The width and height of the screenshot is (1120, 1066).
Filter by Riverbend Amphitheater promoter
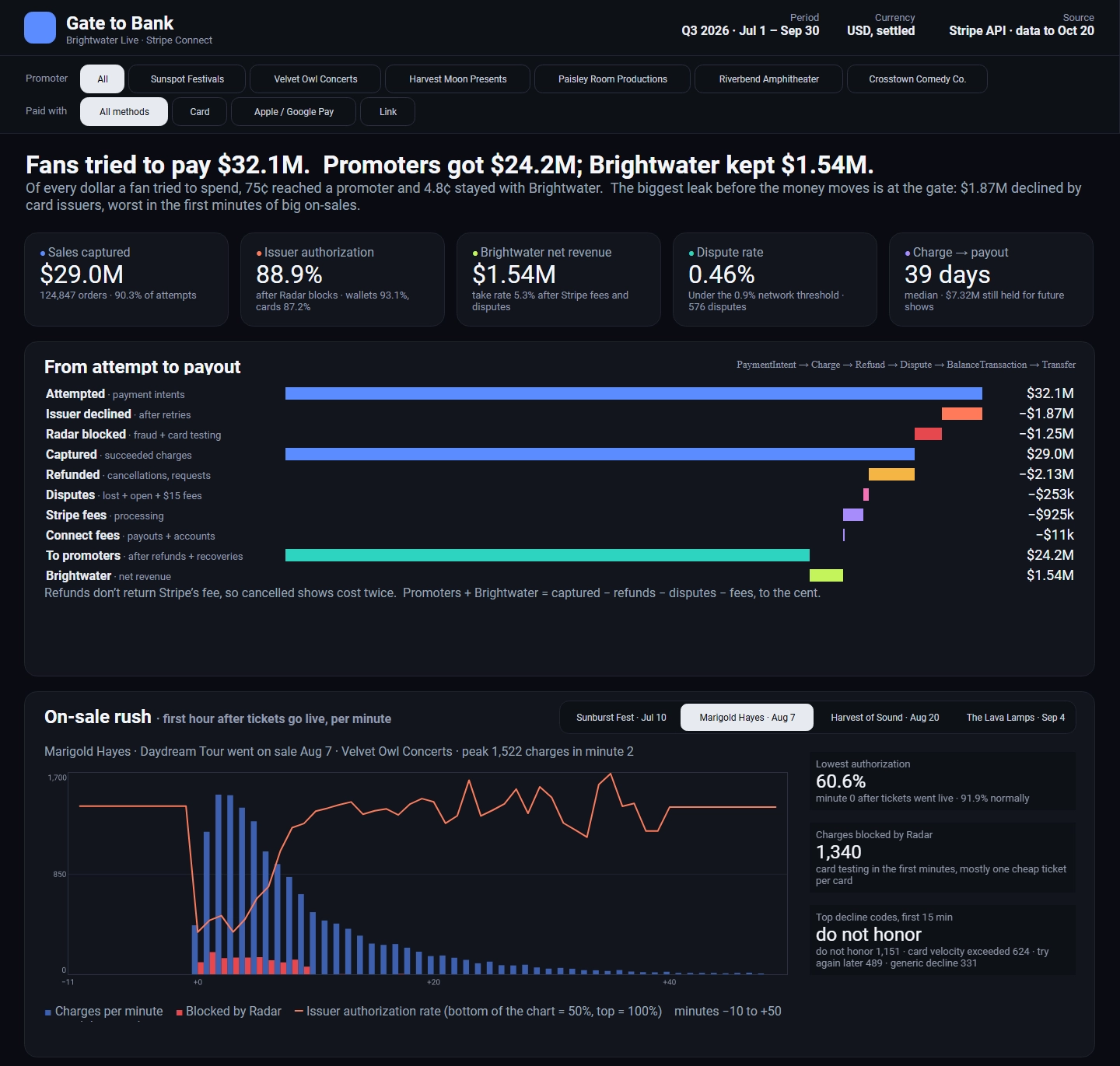pos(769,79)
